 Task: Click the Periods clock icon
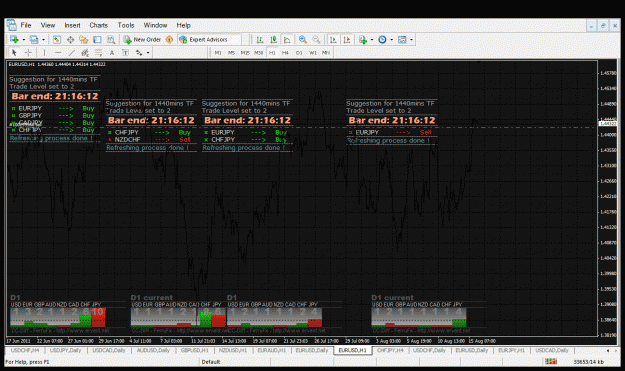point(382,39)
